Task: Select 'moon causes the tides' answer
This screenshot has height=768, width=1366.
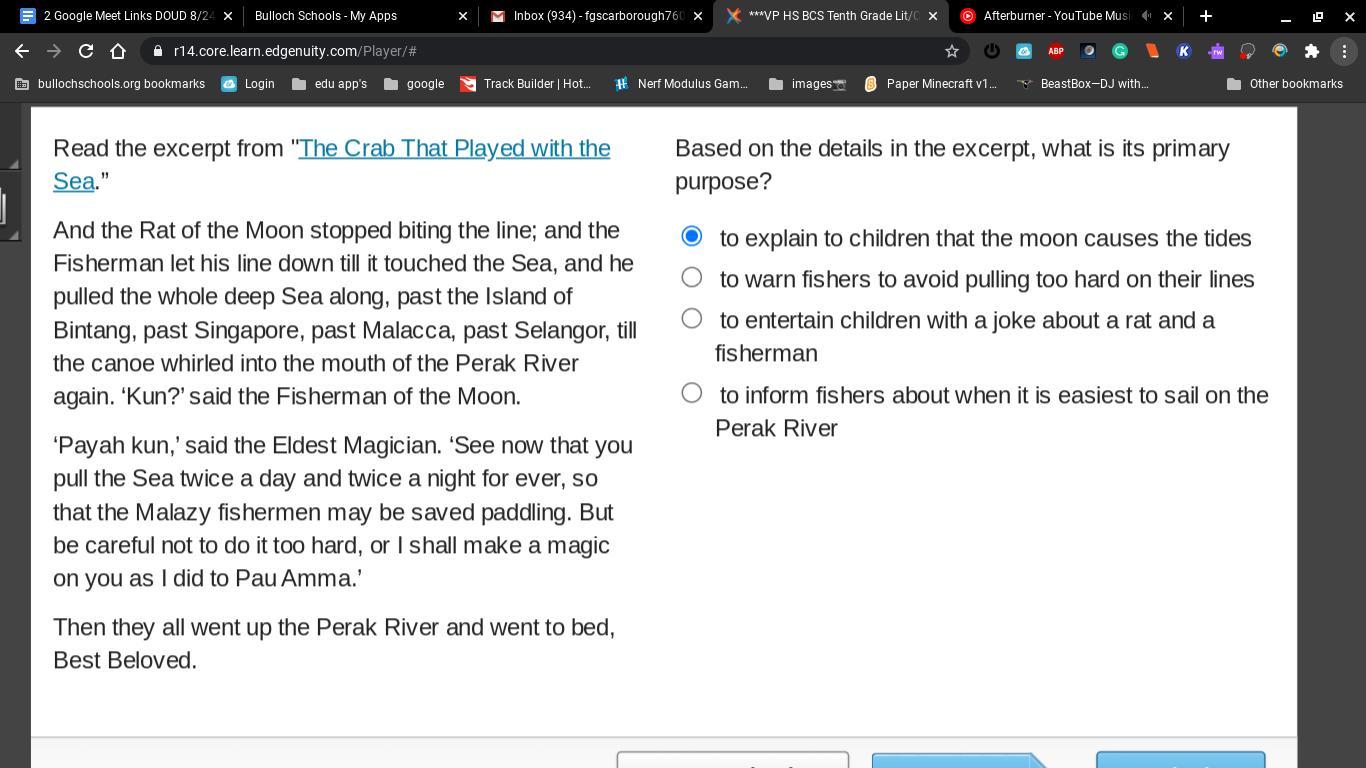Action: pos(691,237)
